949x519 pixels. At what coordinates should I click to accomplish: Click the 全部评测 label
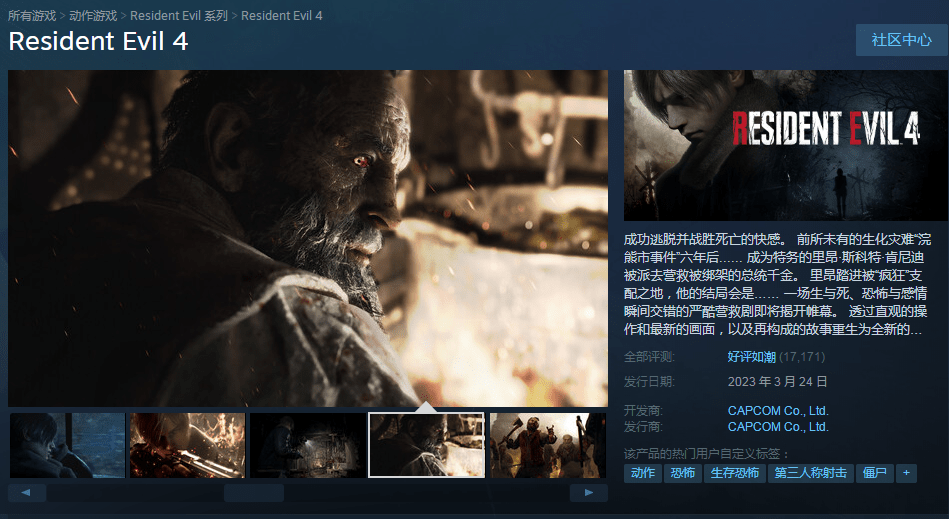[649, 357]
